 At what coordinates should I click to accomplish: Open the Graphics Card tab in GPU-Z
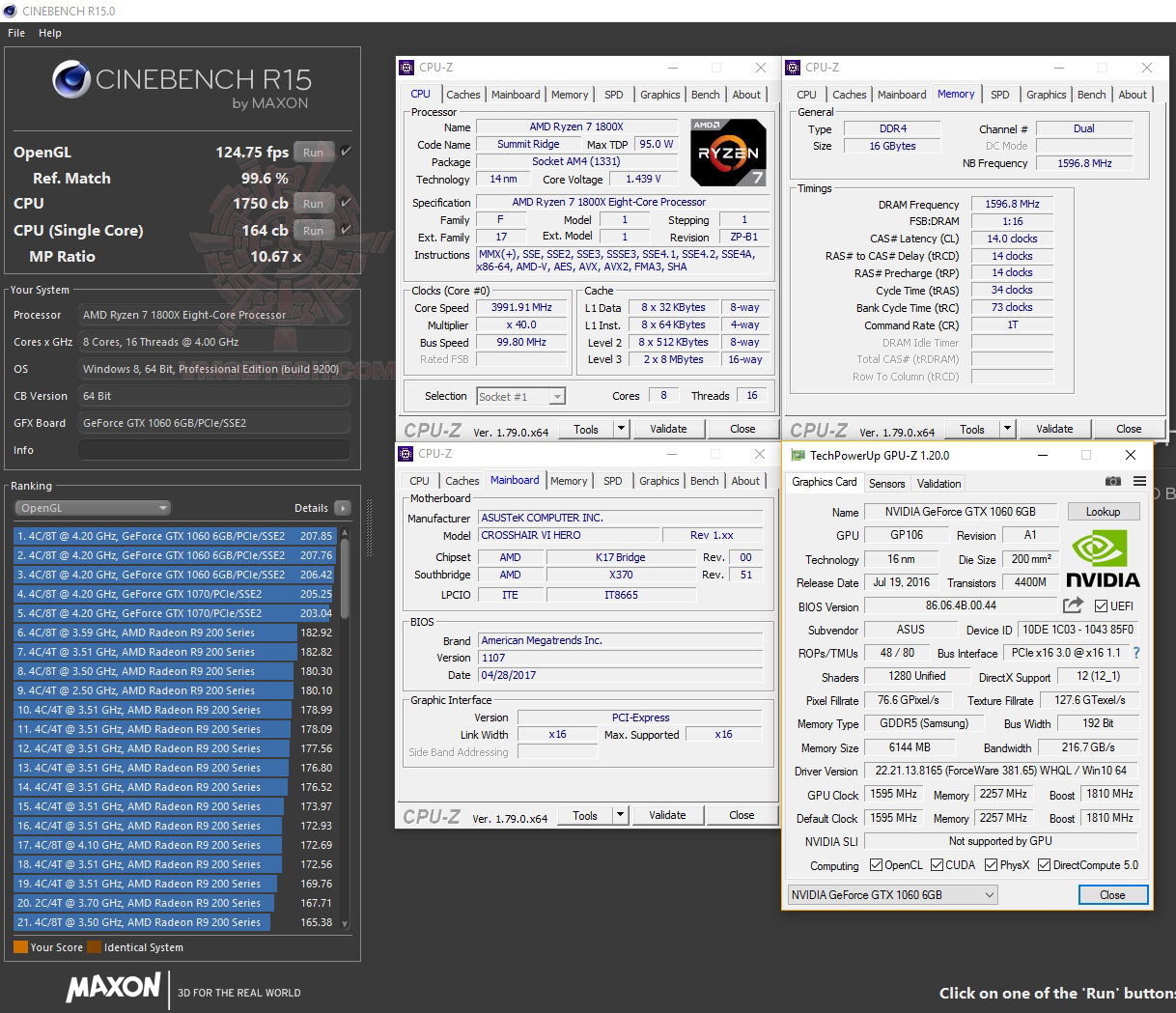click(825, 482)
